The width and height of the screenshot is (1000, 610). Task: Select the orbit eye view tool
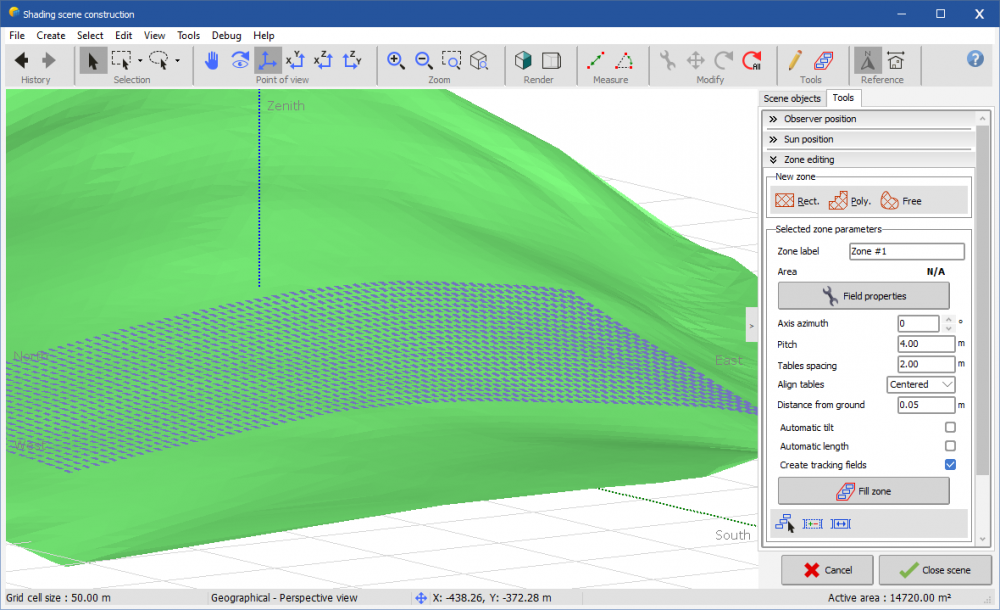coord(240,60)
